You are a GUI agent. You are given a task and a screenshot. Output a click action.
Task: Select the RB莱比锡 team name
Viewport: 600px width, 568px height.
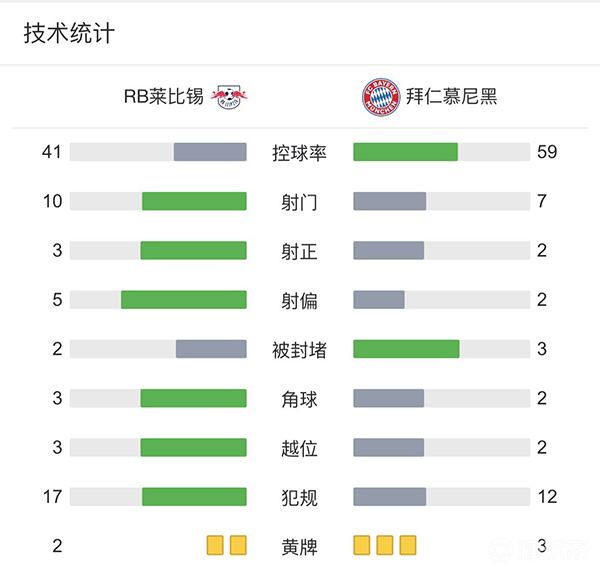point(163,97)
